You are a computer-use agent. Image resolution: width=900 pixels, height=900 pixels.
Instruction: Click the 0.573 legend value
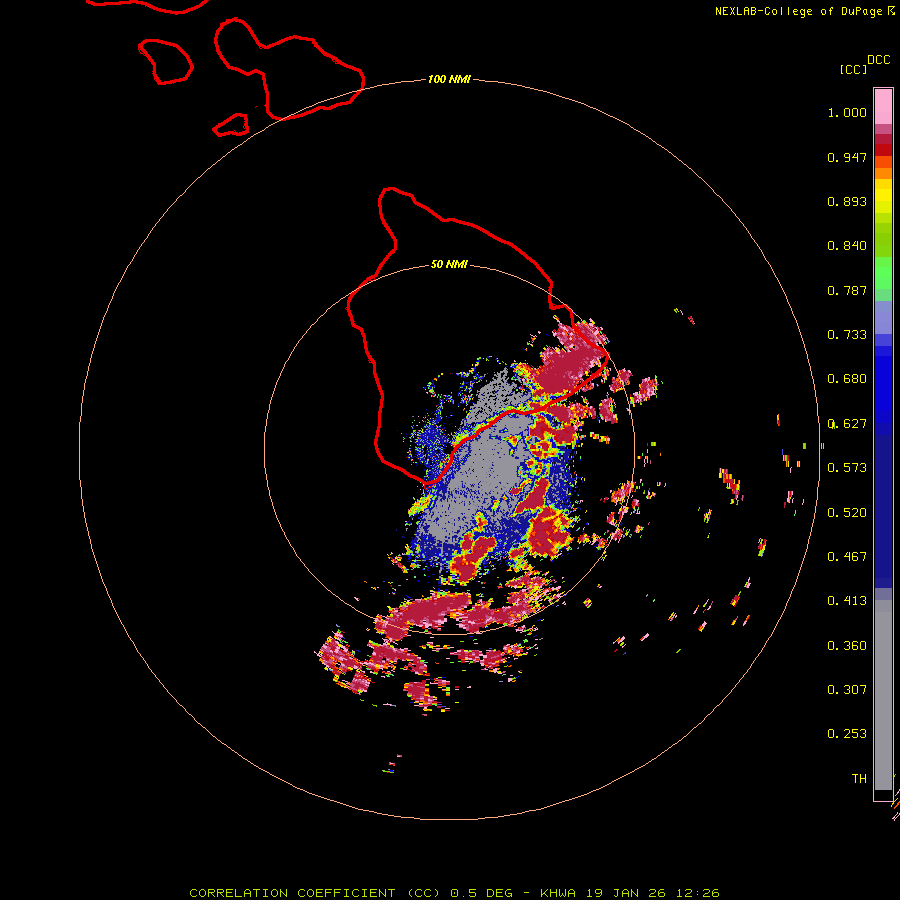(847, 468)
